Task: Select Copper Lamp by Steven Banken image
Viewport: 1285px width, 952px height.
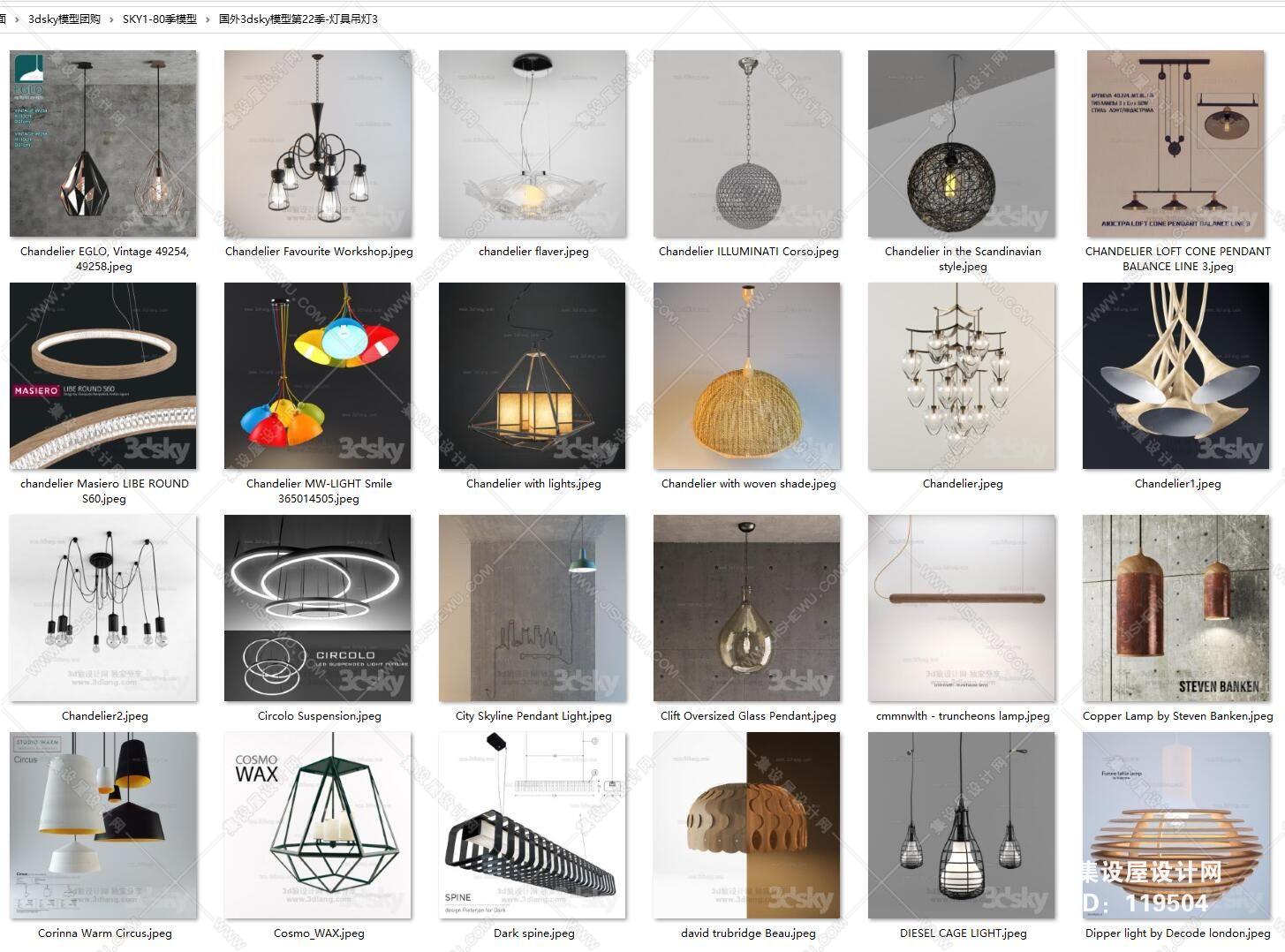Action: point(1176,608)
